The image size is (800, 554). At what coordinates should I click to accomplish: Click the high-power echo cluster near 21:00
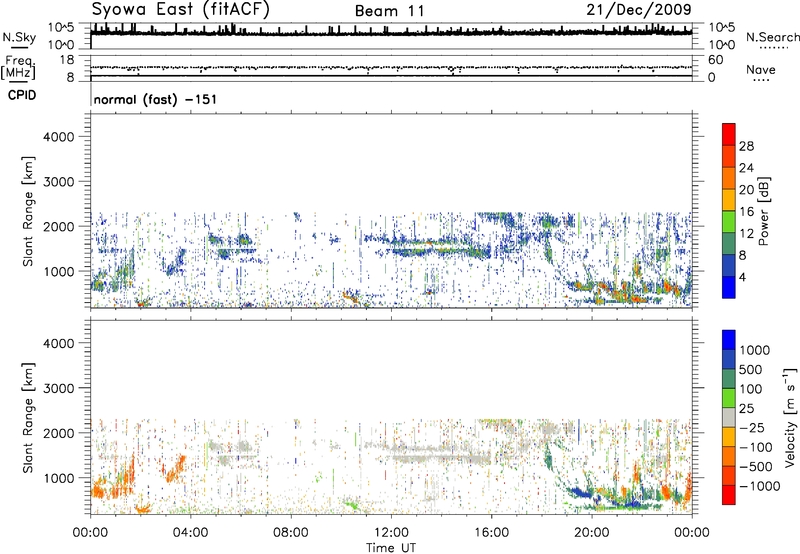[620, 292]
